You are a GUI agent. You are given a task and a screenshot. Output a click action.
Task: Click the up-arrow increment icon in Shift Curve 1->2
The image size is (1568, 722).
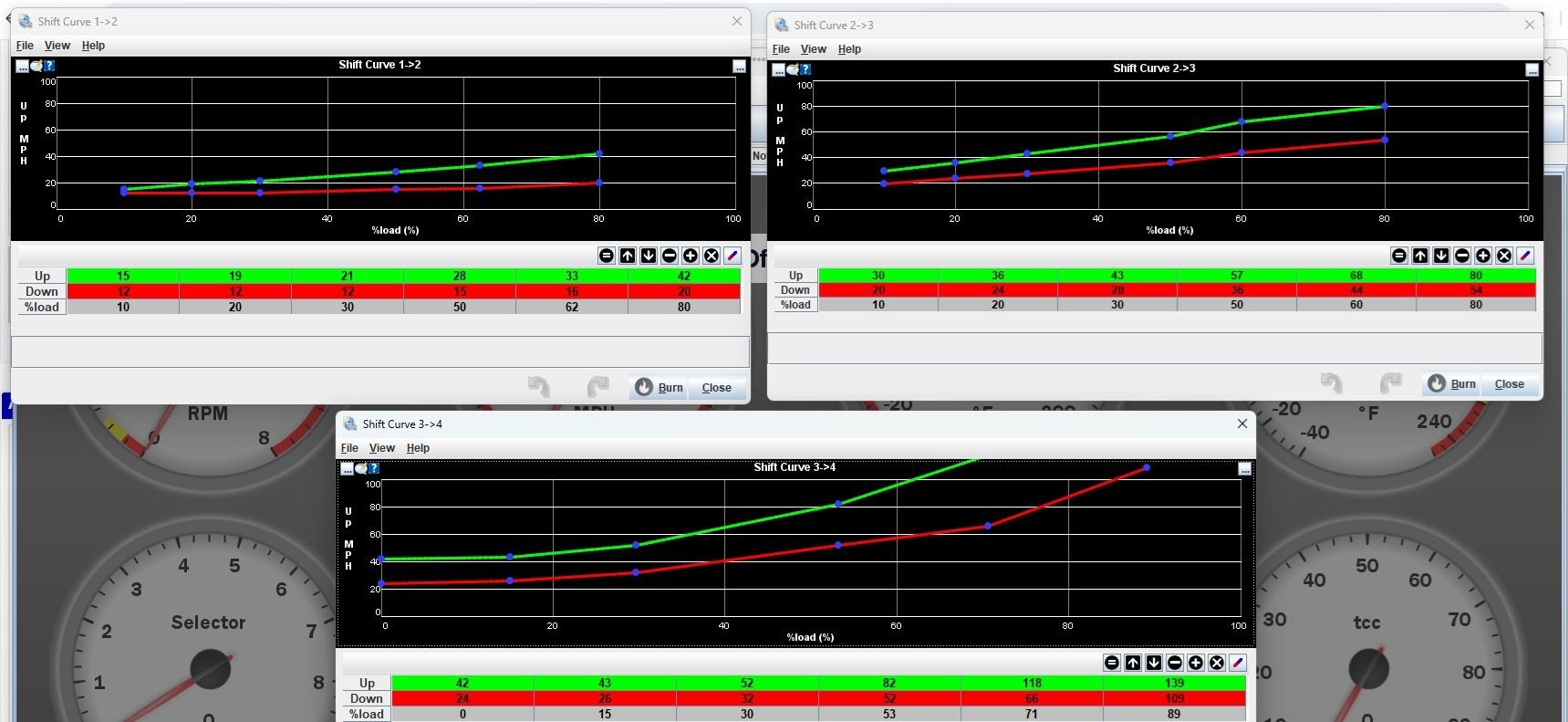tap(628, 256)
